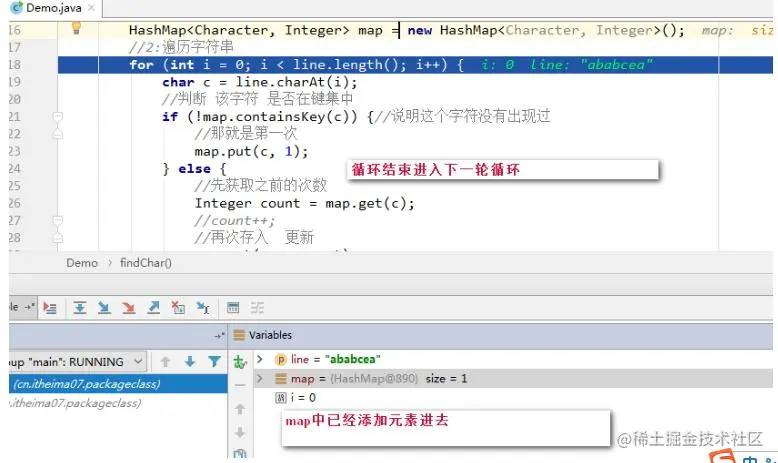Click the blue Step Into icon
778x463 pixels.
[x=104, y=308]
